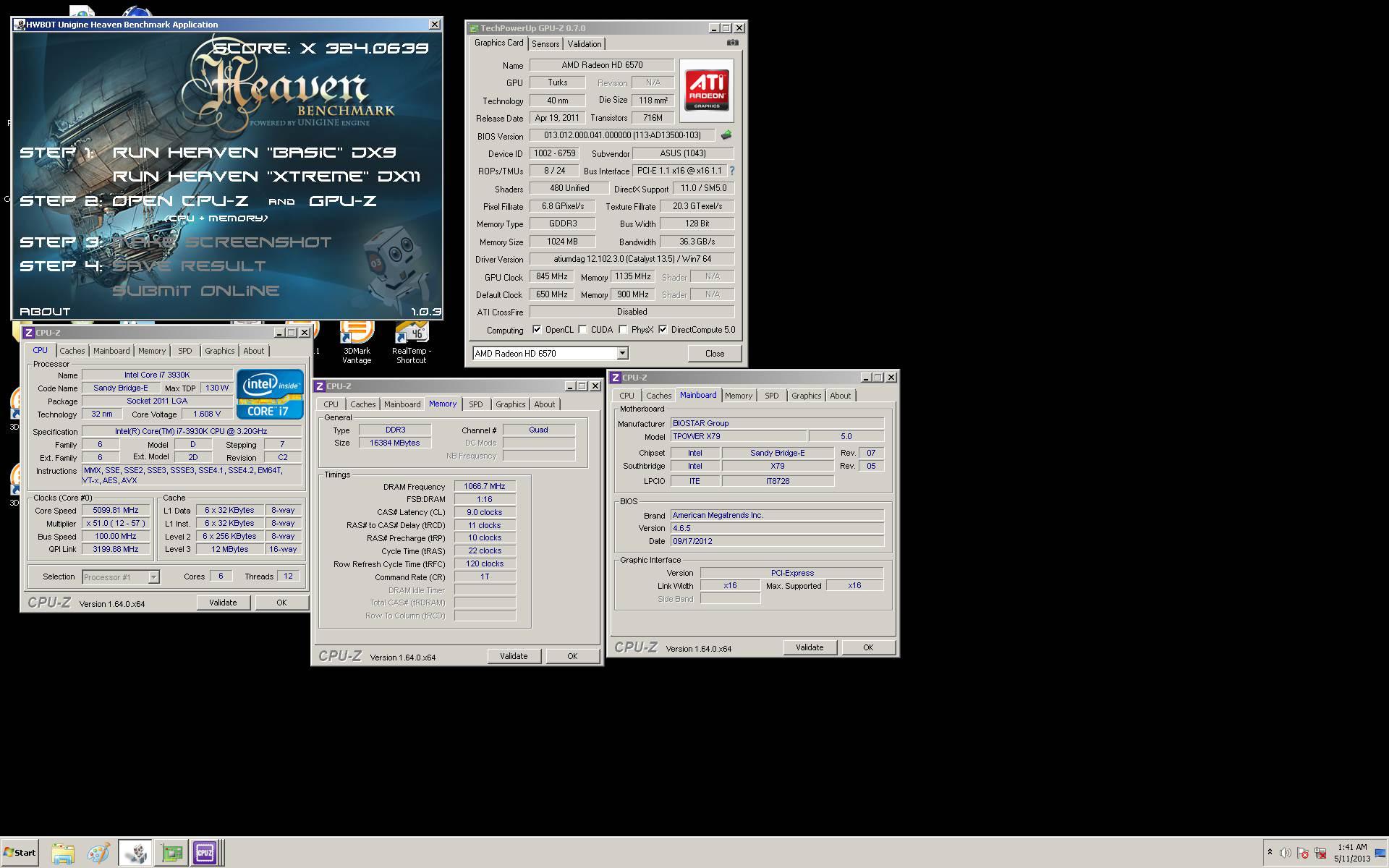
Task: Switch to the Sensors tab in GPU-Z
Action: click(x=545, y=44)
